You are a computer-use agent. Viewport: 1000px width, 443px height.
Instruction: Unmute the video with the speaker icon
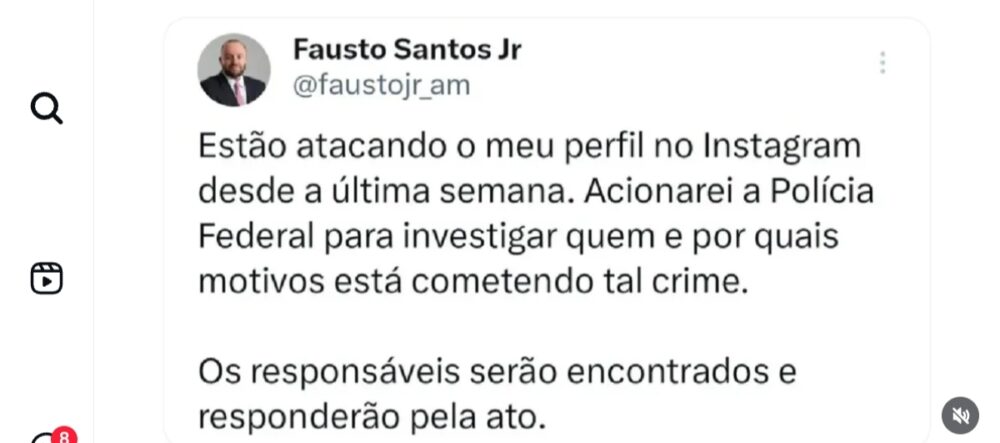click(960, 416)
